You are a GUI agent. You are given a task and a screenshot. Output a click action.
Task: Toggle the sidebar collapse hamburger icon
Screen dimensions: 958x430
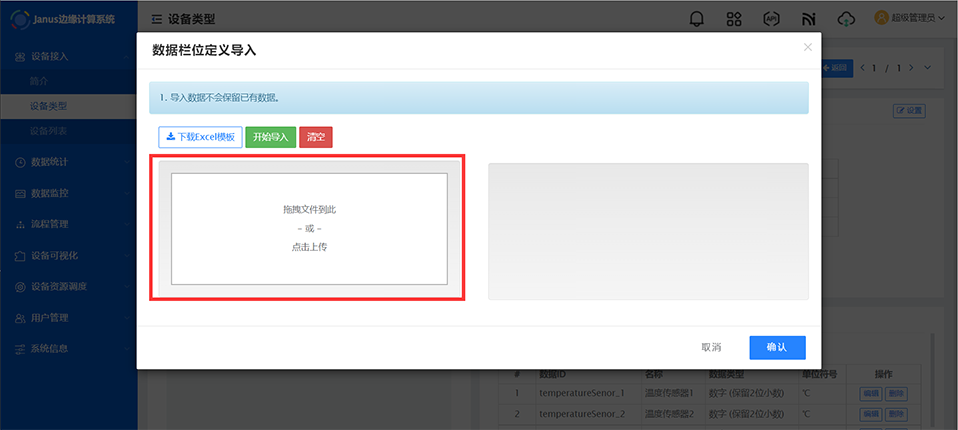click(157, 19)
